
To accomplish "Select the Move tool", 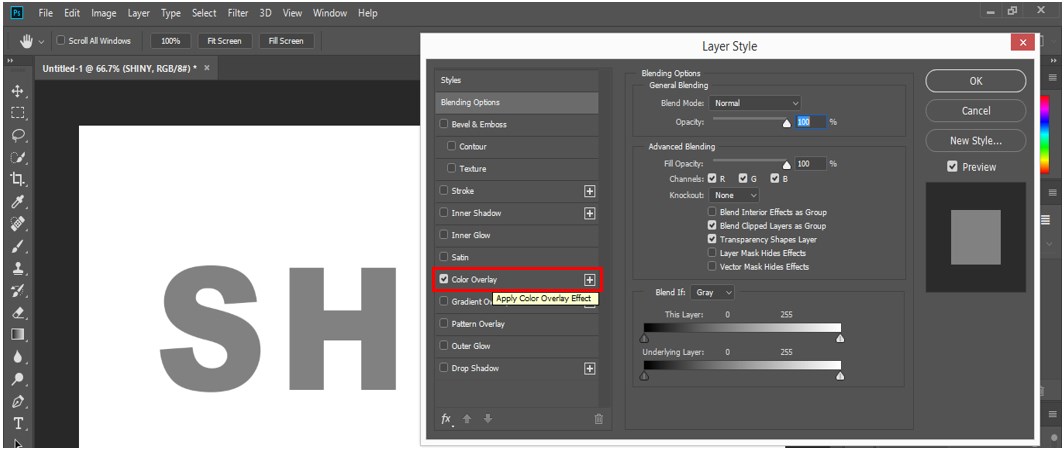I will click(x=18, y=91).
